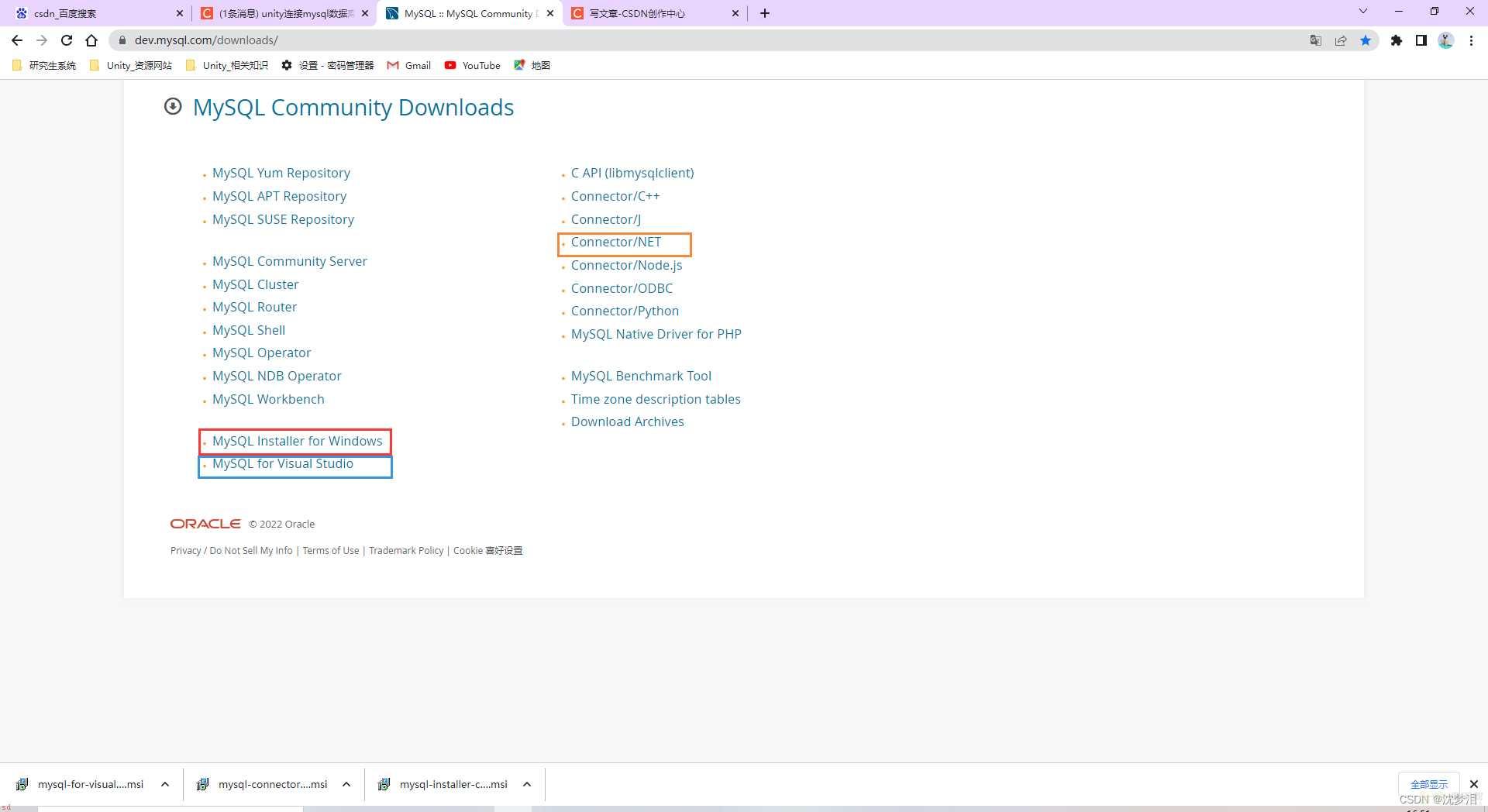Switch to the unity连接mysql数据库 tab

[x=282, y=13]
